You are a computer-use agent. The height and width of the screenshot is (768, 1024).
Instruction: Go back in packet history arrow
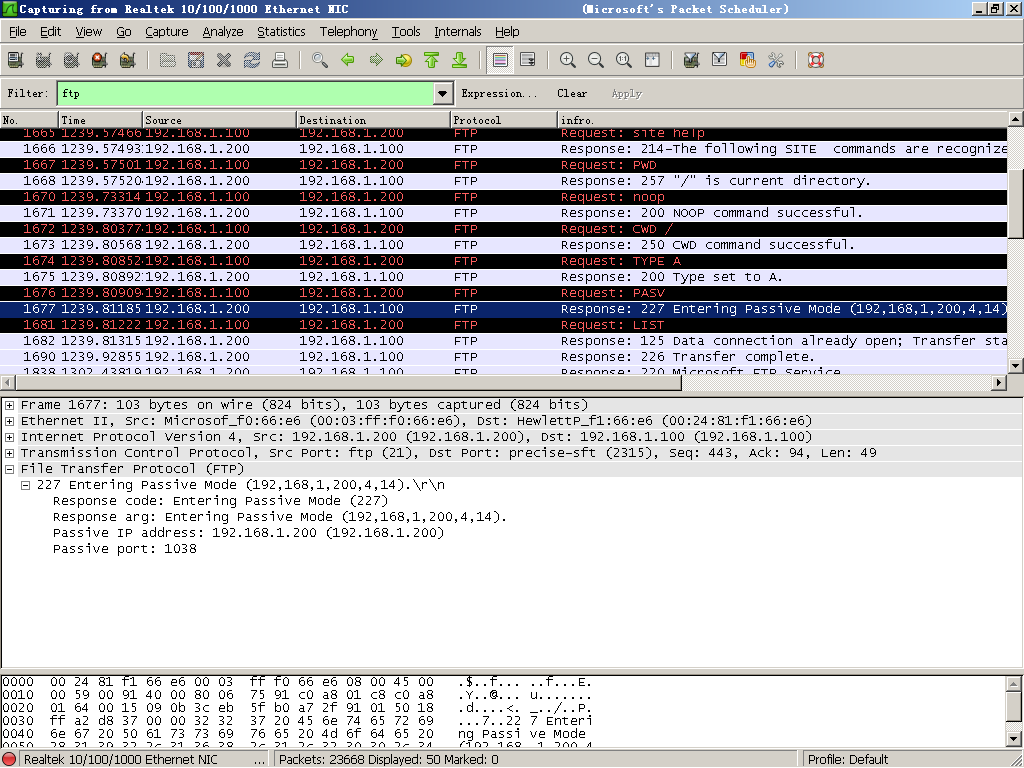pyautogui.click(x=348, y=60)
